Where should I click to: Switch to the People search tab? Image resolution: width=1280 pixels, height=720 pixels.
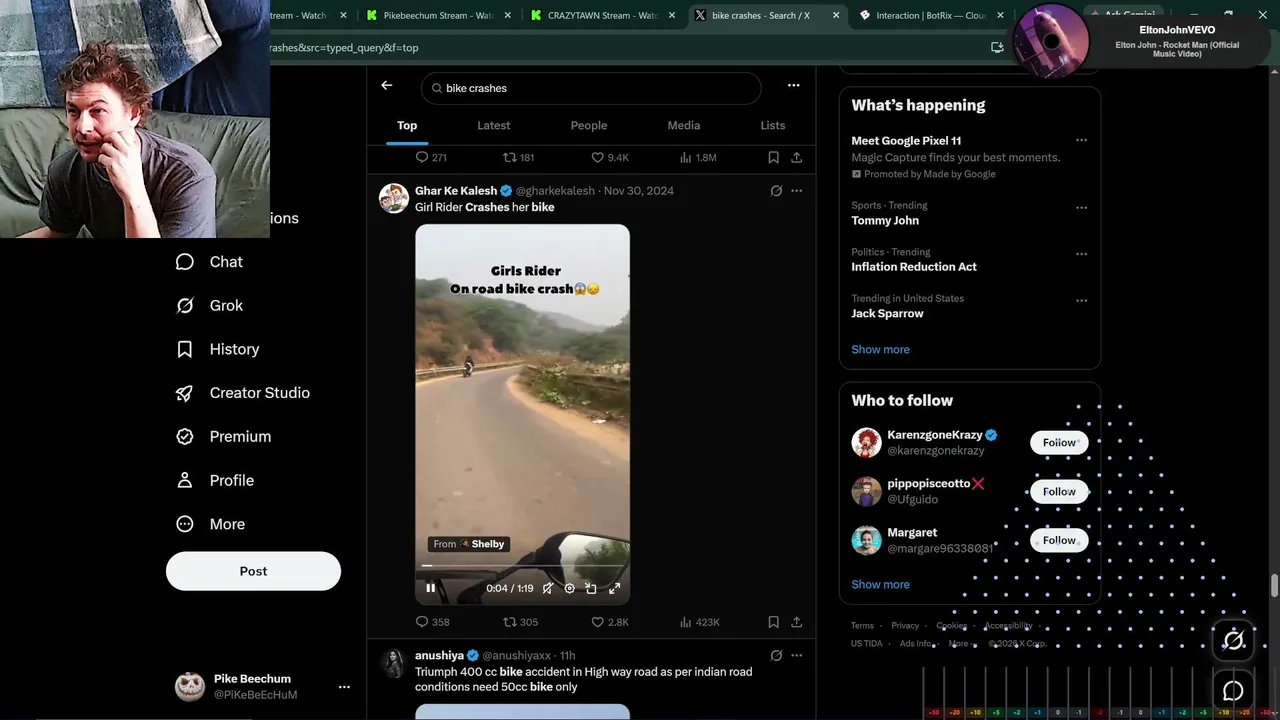(589, 125)
